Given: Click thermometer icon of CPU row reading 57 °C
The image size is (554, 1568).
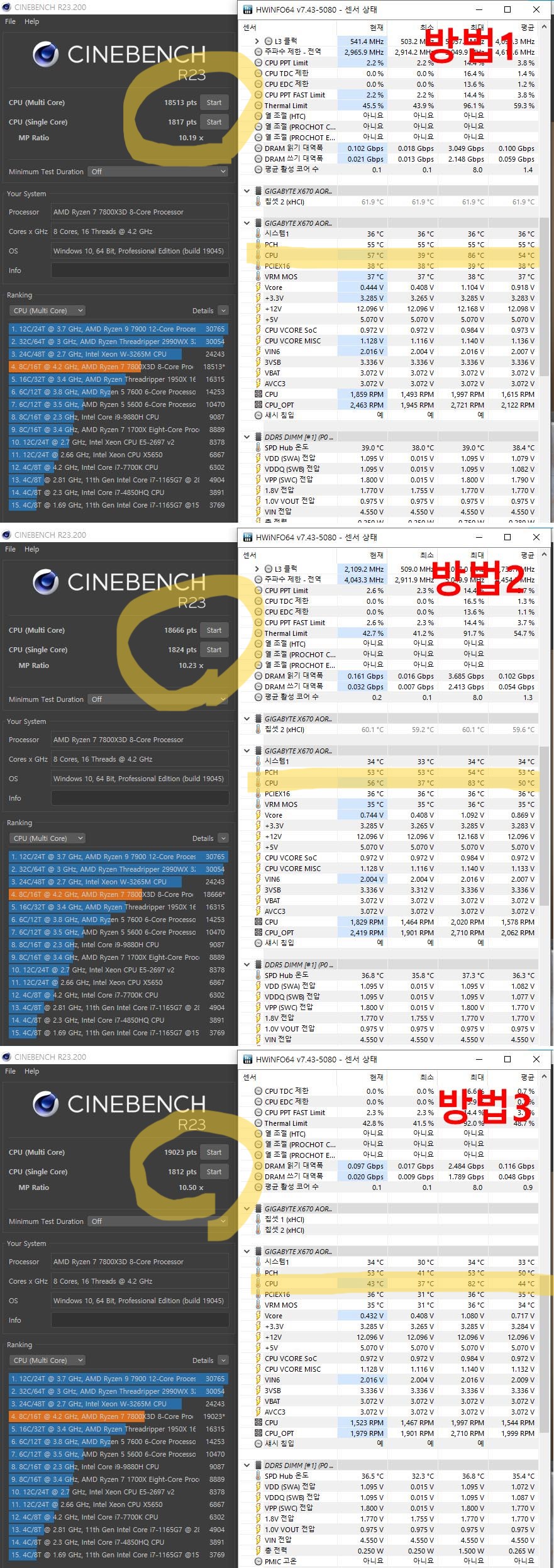Looking at the screenshot, I should (x=258, y=255).
